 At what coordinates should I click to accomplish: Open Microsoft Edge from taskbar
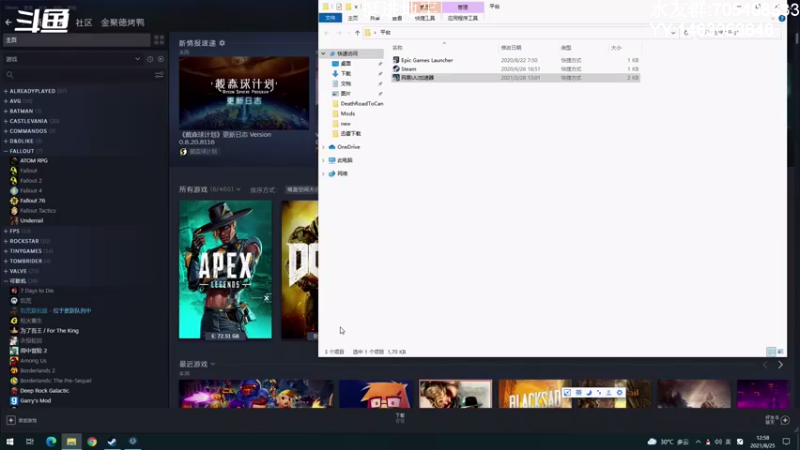point(51,441)
